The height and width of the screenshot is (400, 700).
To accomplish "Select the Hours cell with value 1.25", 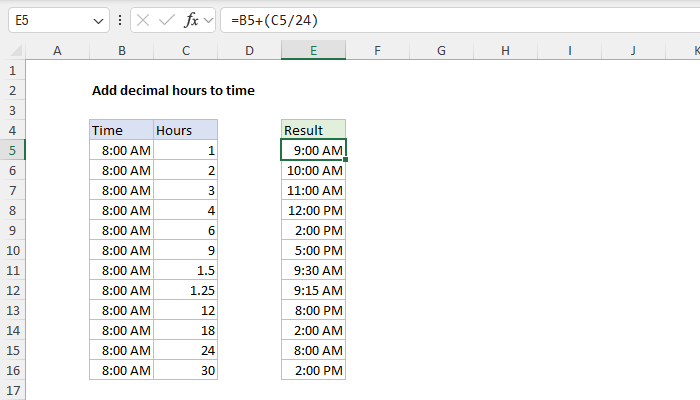I will click(186, 291).
